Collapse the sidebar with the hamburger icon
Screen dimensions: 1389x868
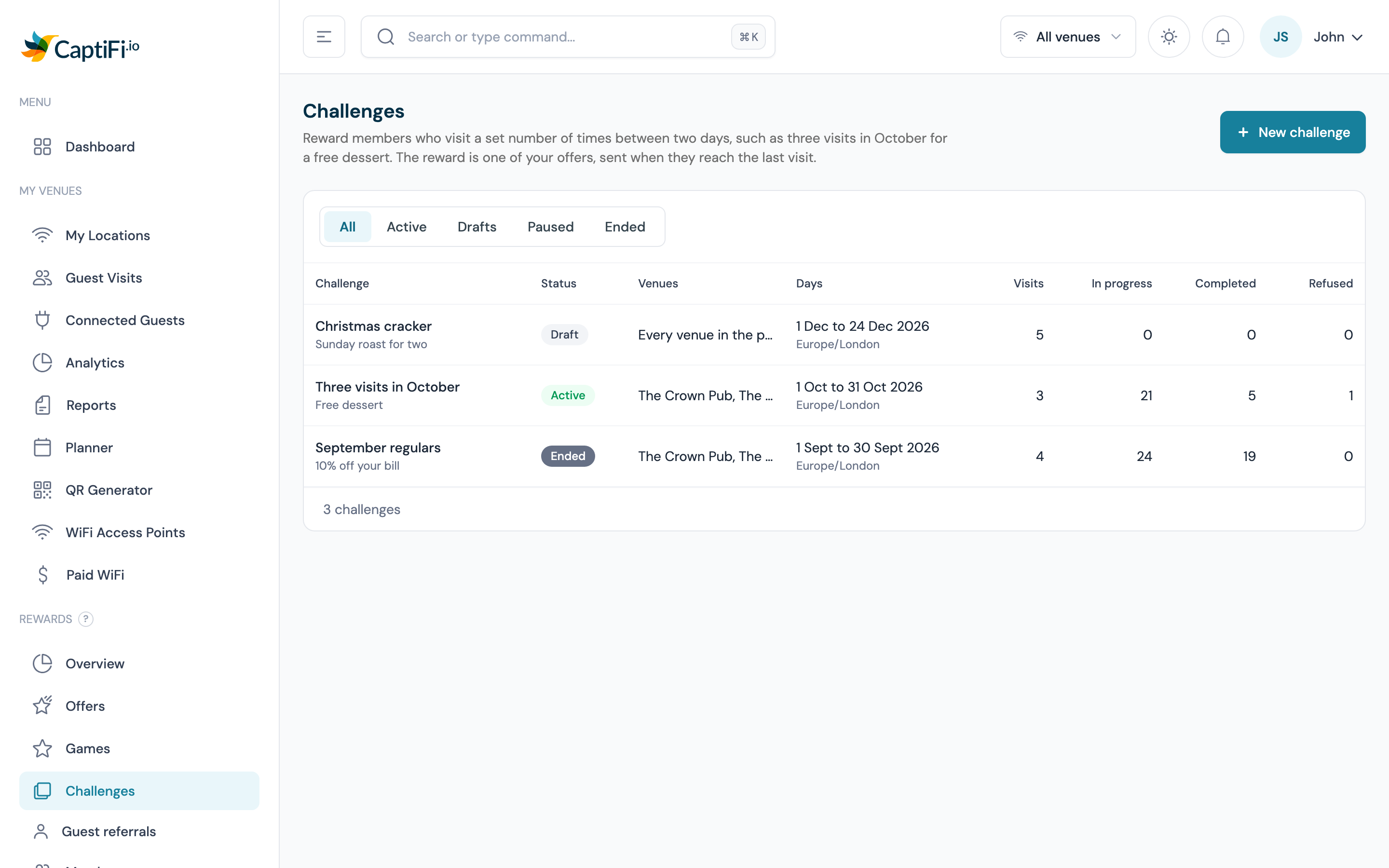[324, 37]
